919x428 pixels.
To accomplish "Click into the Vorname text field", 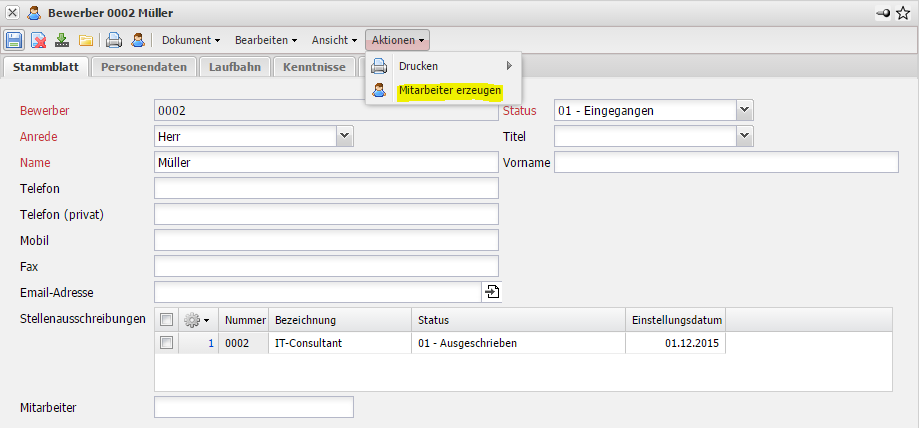I will point(726,162).
